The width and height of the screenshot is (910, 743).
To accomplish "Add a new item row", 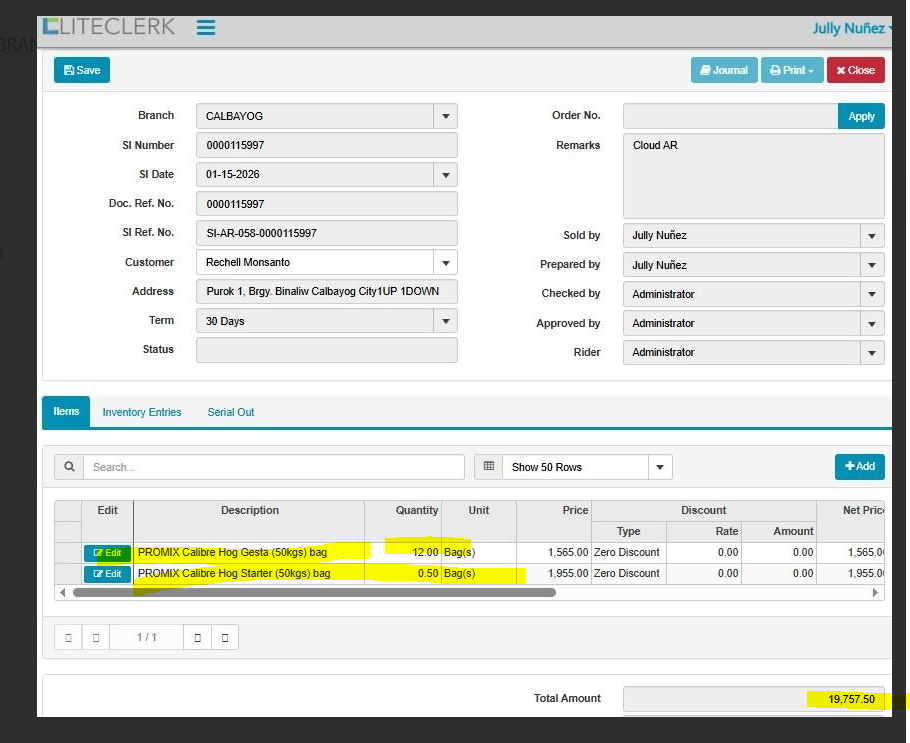I will 859,466.
